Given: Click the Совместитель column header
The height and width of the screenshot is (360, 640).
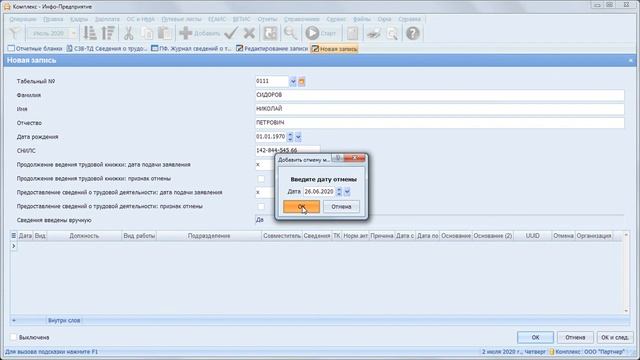Looking at the screenshot, I should tap(282, 236).
